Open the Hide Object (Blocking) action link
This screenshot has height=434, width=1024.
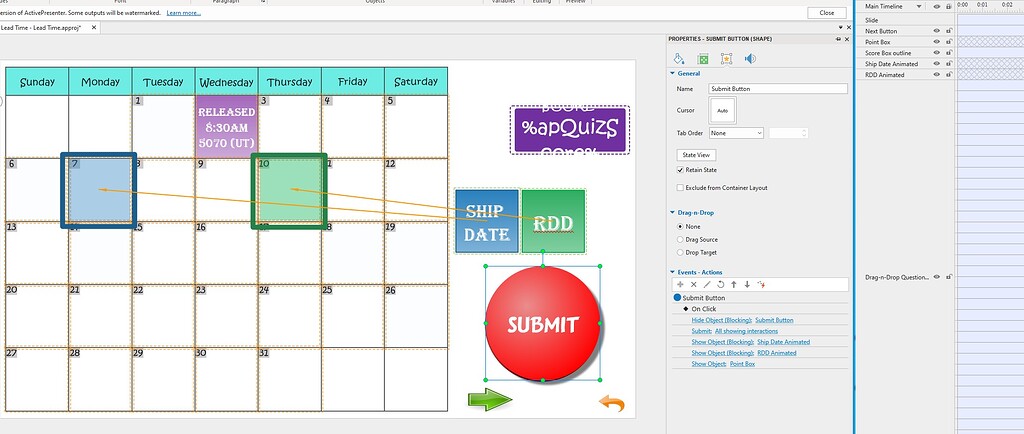[722, 320]
